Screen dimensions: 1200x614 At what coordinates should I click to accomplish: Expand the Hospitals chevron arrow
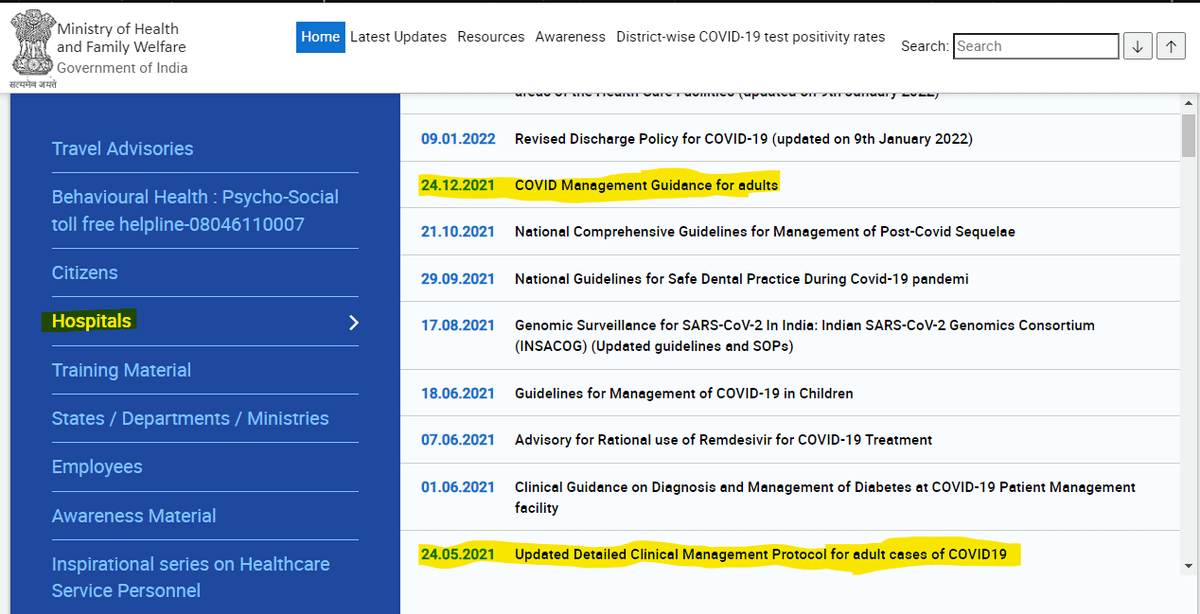tap(353, 322)
